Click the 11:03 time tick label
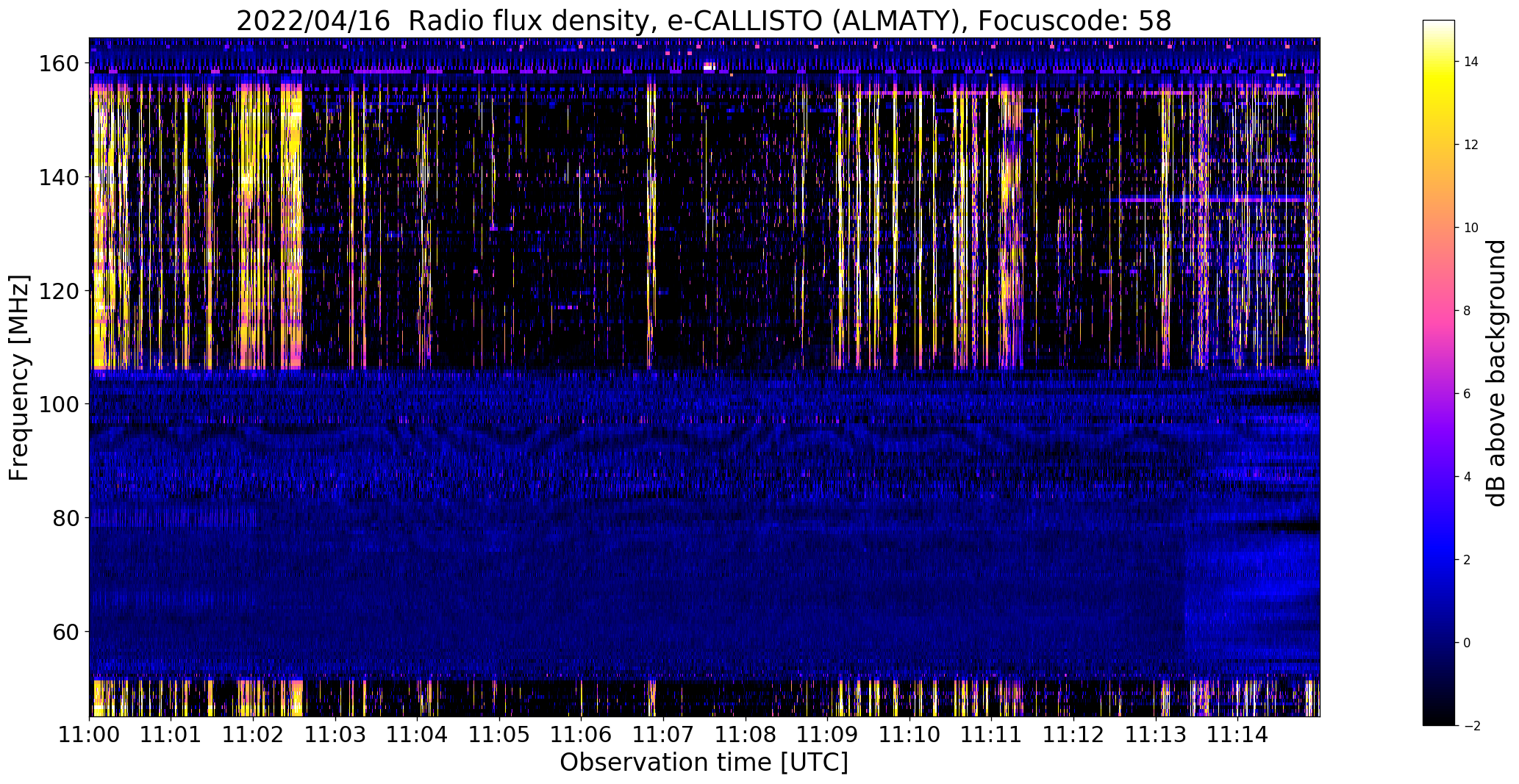1519x784 pixels. pyautogui.click(x=335, y=734)
